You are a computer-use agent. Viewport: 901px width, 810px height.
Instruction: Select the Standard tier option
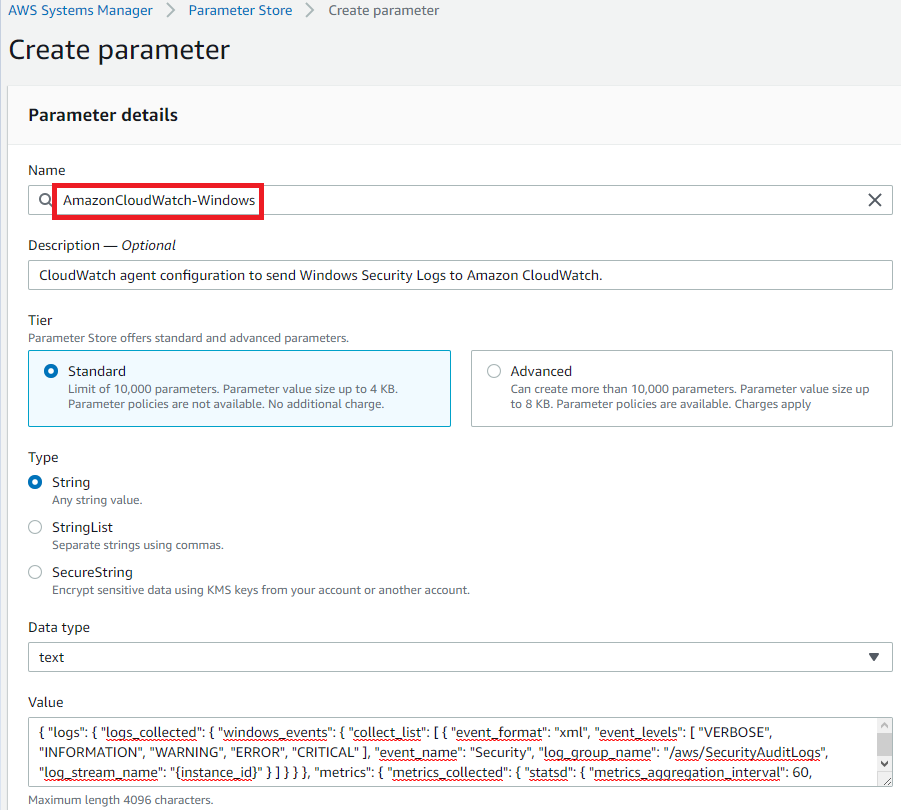(51, 370)
